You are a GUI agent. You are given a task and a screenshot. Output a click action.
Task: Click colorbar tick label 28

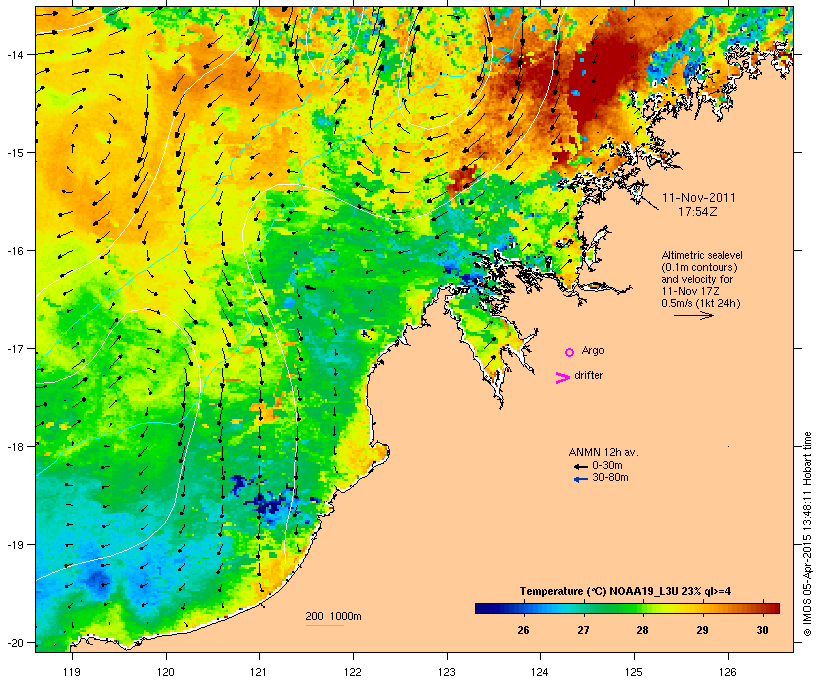point(643,630)
